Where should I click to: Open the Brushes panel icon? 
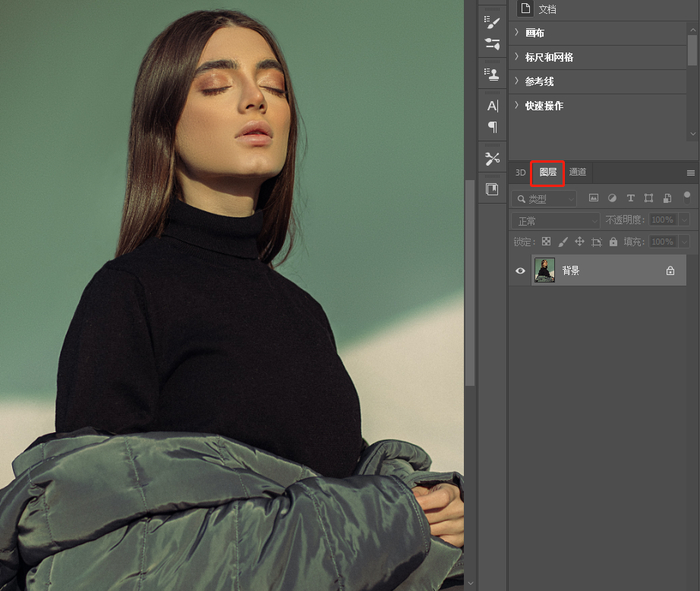[x=492, y=22]
